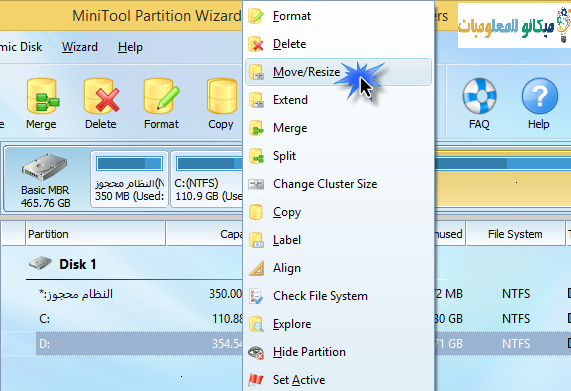Click the Merge icon in context menu
The height and width of the screenshot is (391, 571).
click(256, 128)
